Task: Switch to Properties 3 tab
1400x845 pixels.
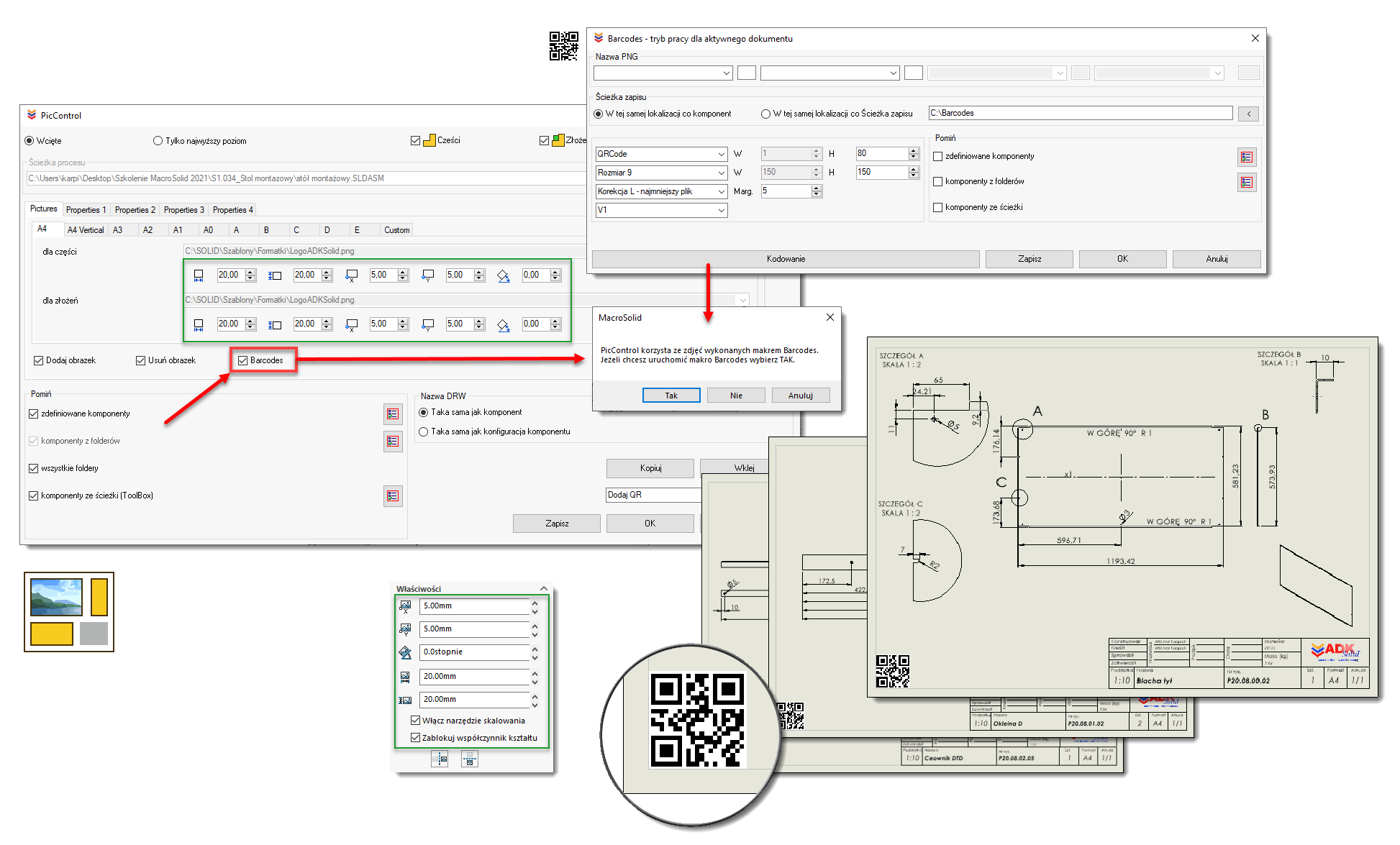Action: tap(183, 210)
